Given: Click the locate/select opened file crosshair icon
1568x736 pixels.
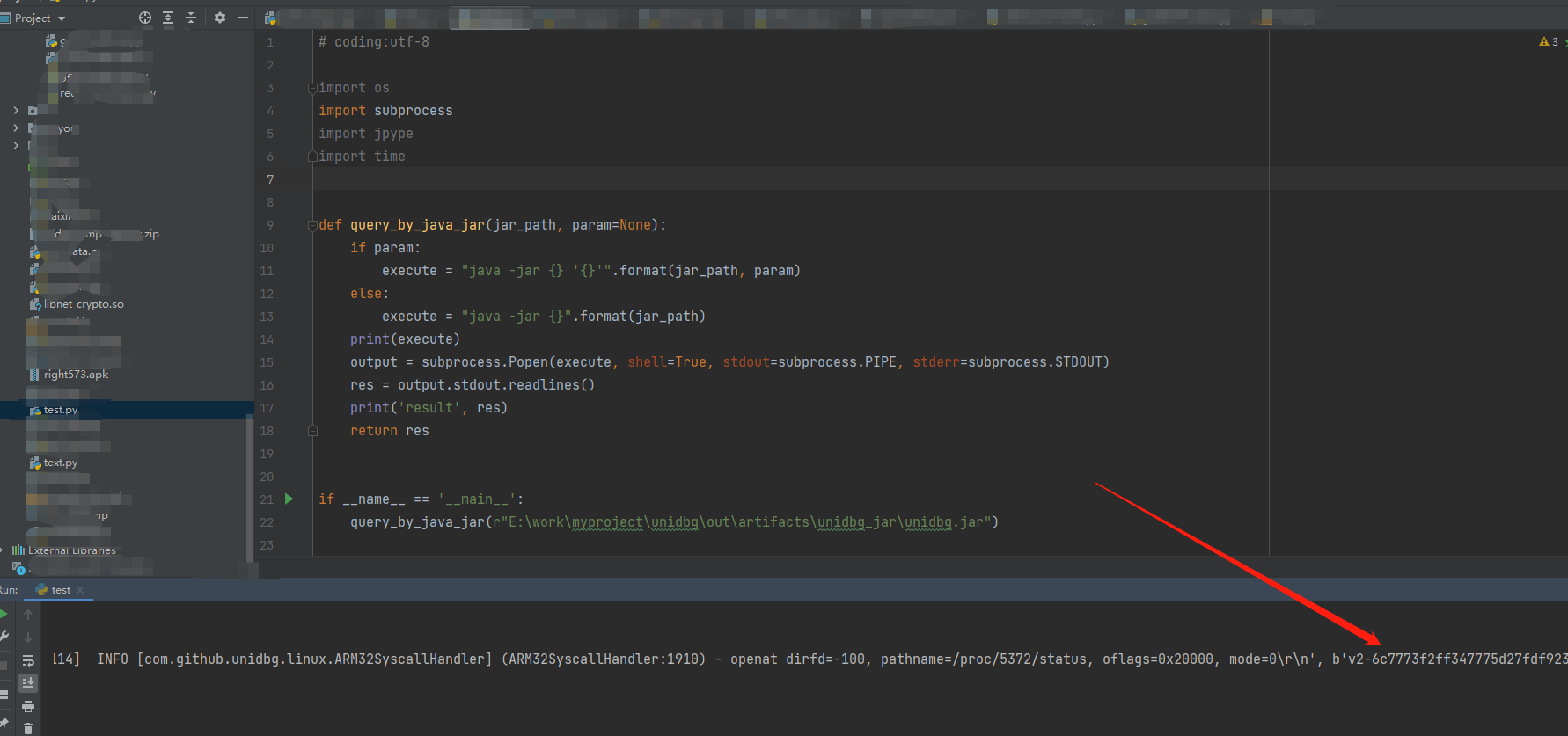Looking at the screenshot, I should pyautogui.click(x=145, y=18).
